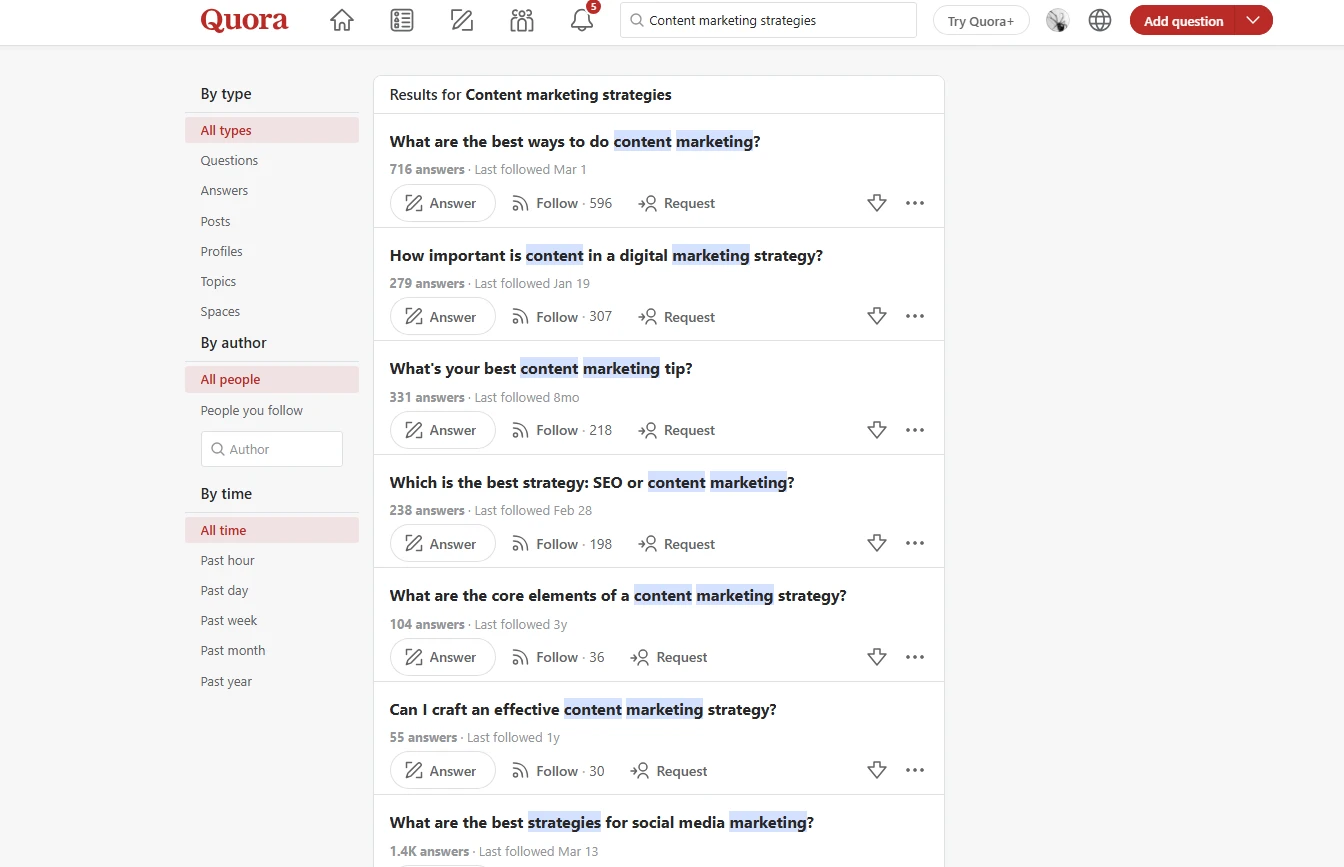1344x867 pixels.
Task: Go to Quora Home feed icon
Action: click(342, 21)
